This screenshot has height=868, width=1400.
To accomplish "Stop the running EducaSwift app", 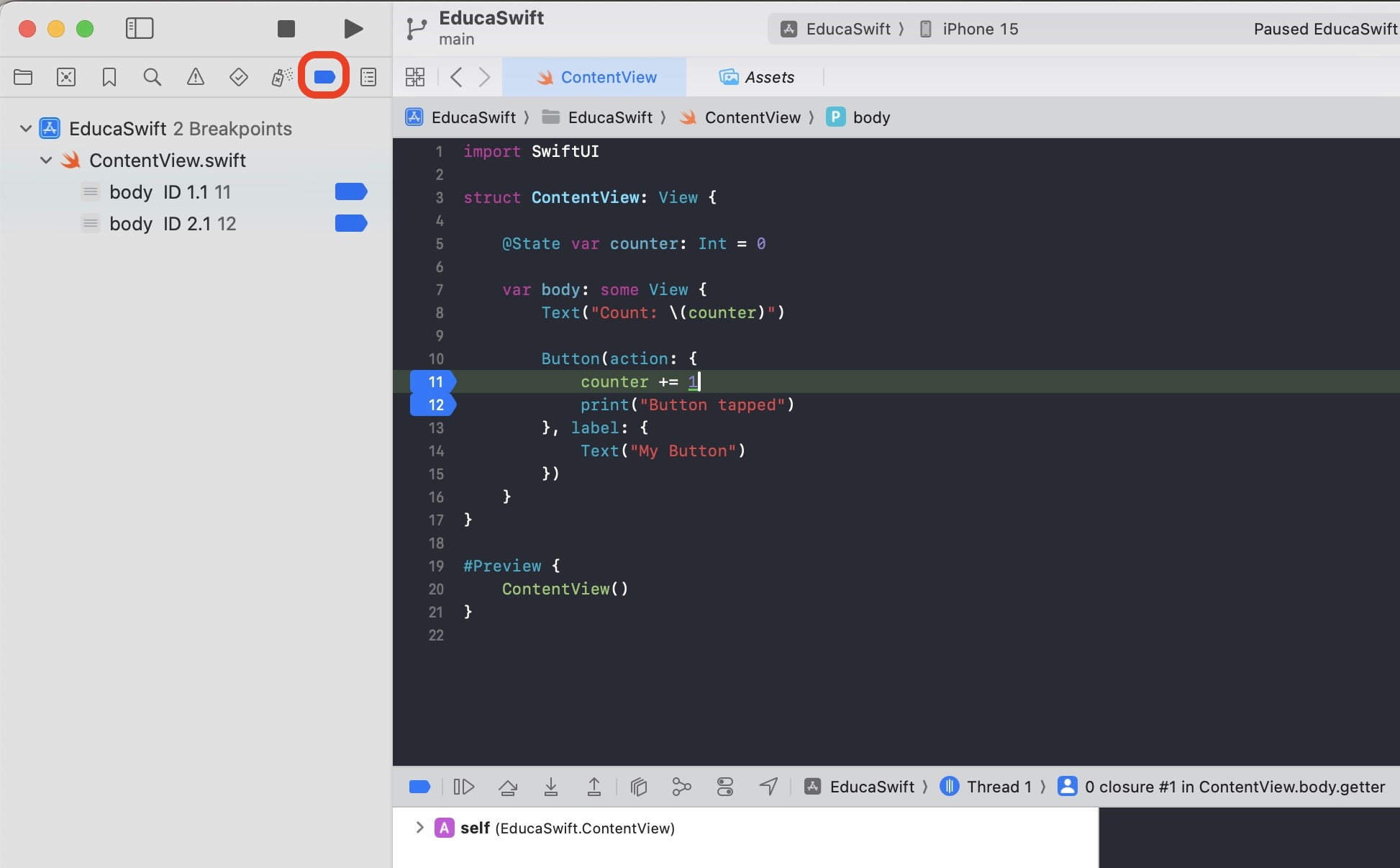I will (x=286, y=29).
